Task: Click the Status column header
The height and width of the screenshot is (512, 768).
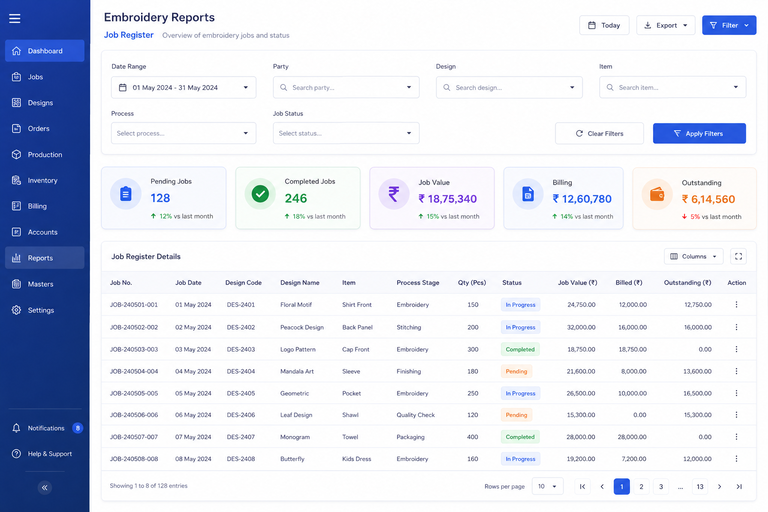Action: coord(512,283)
